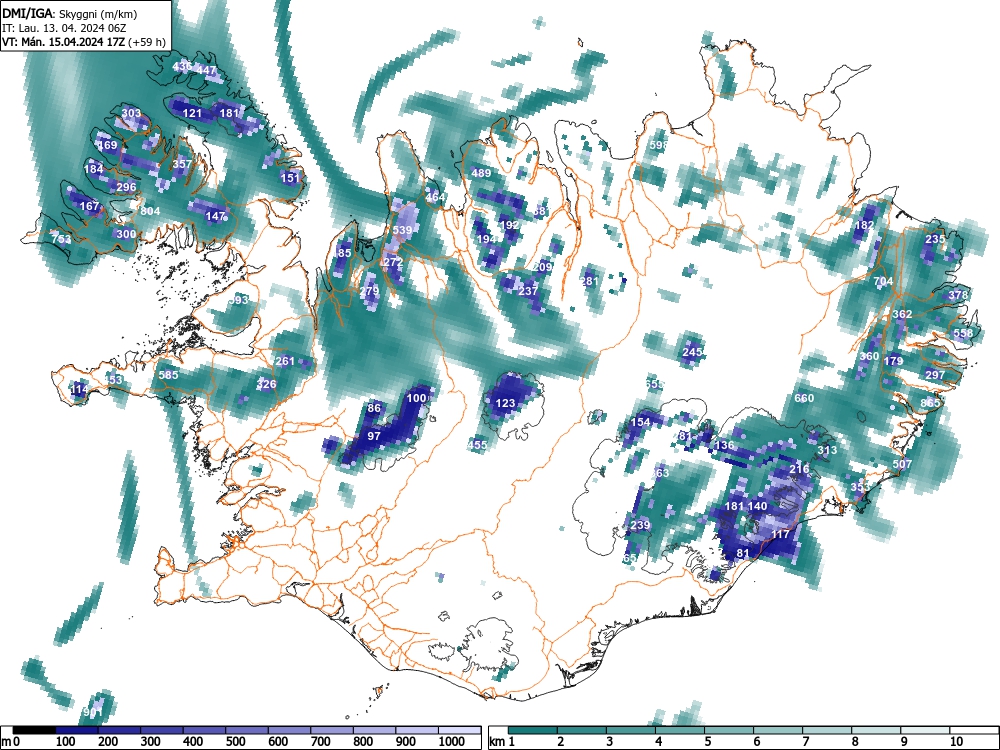Click the 'VT: Mán. 15.04.2024 17Z' validity line
The height and width of the screenshot is (750, 1000).
point(84,42)
